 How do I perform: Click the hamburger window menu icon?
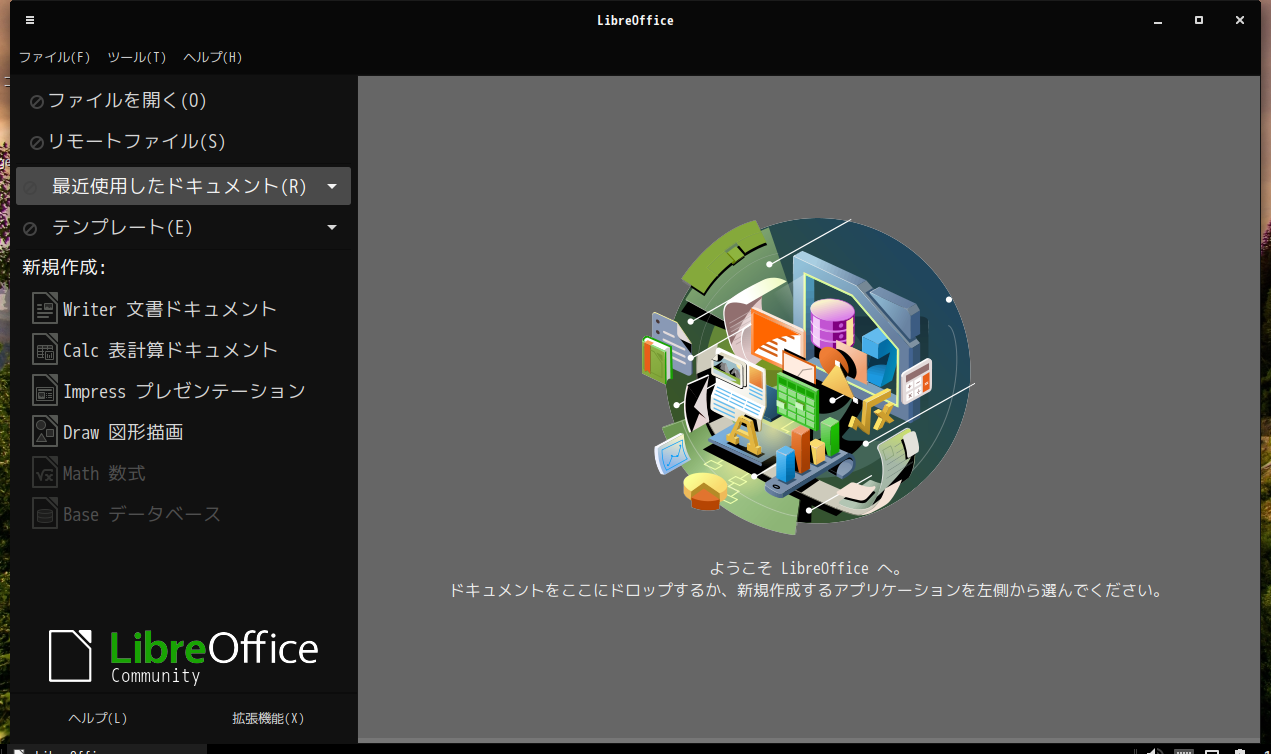[x=30, y=20]
